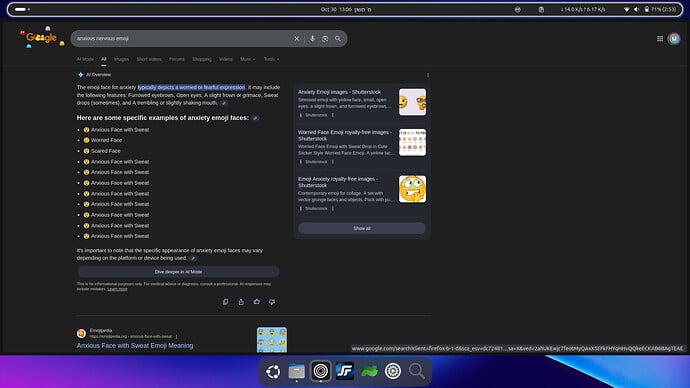Image resolution: width=690 pixels, height=388 pixels.
Task: Launch the blue SF app in dock
Action: pos(345,371)
